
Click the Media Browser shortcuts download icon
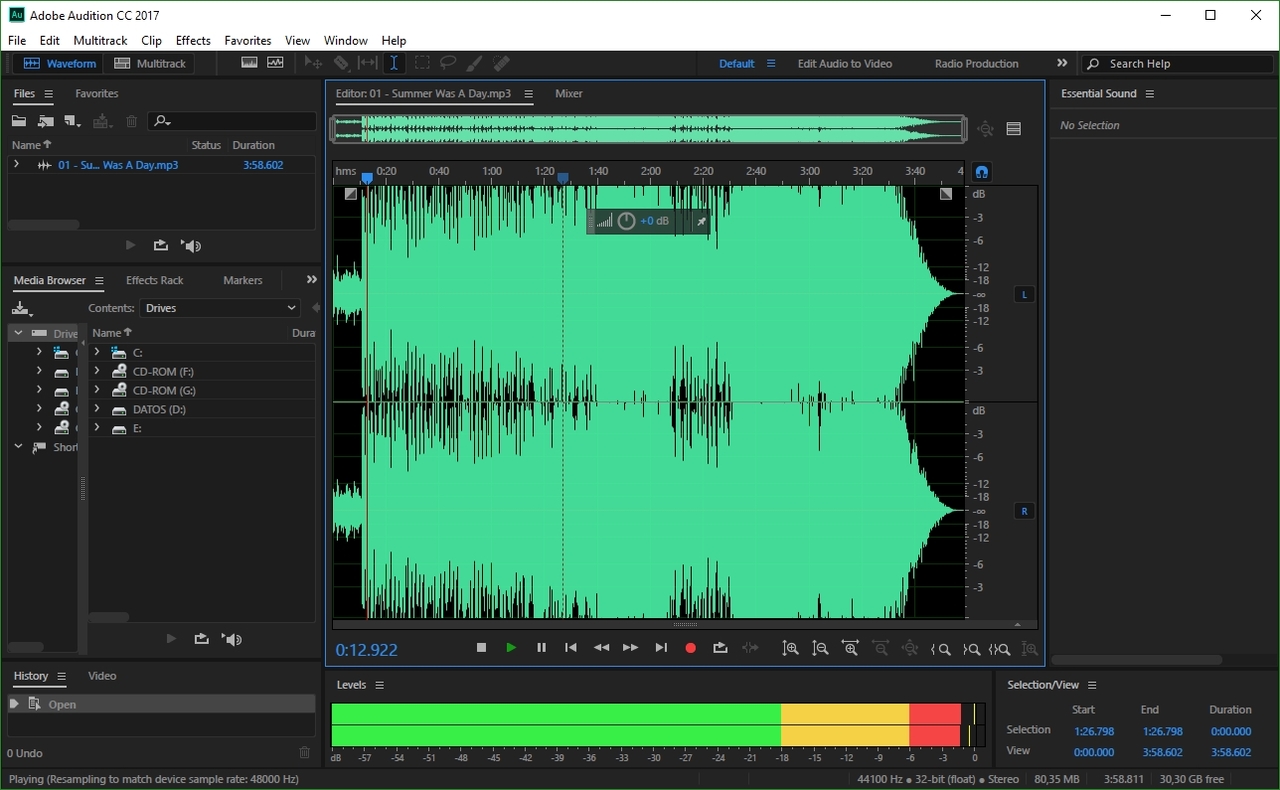pyautogui.click(x=22, y=308)
